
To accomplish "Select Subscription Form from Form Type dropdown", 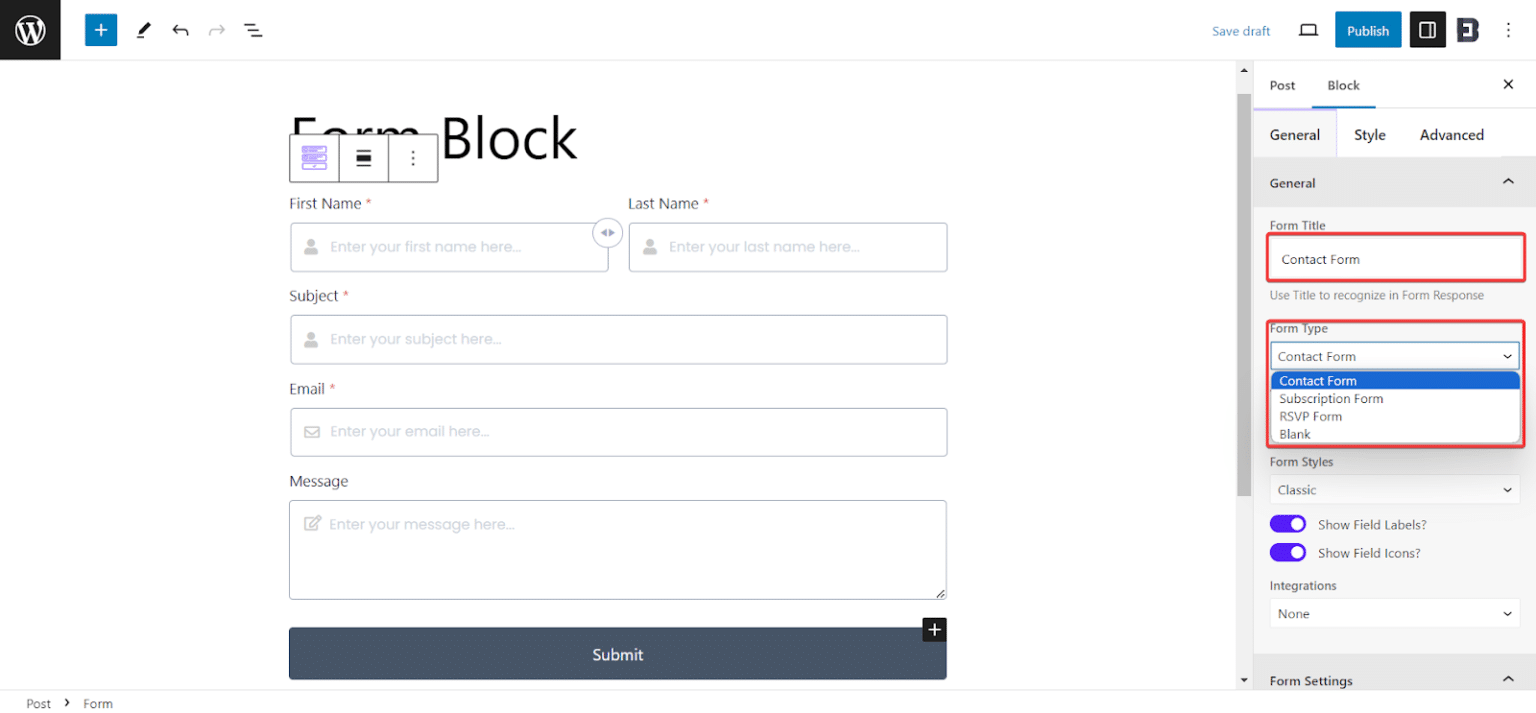I will [x=1331, y=398].
